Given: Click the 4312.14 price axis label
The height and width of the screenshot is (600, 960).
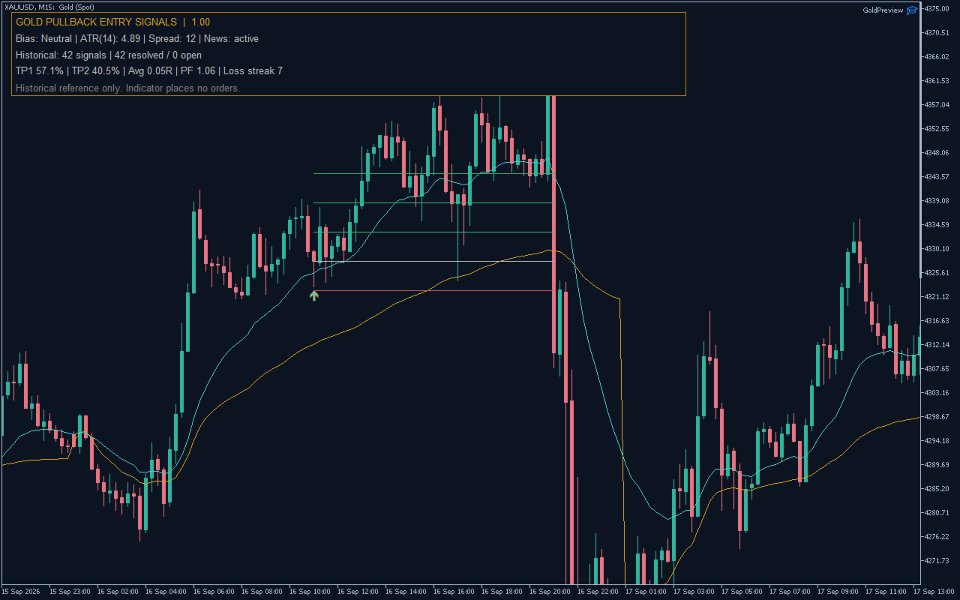Looking at the screenshot, I should tap(937, 344).
